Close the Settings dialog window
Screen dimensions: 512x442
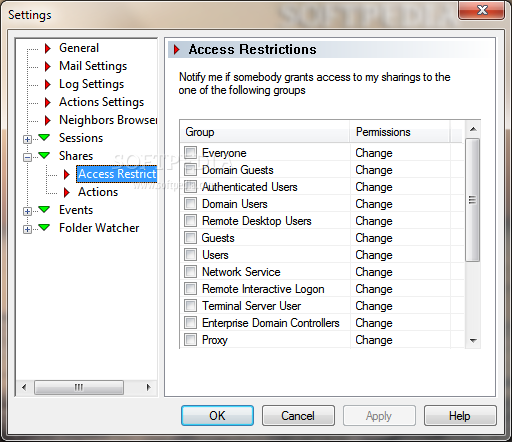pyautogui.click(x=482, y=10)
